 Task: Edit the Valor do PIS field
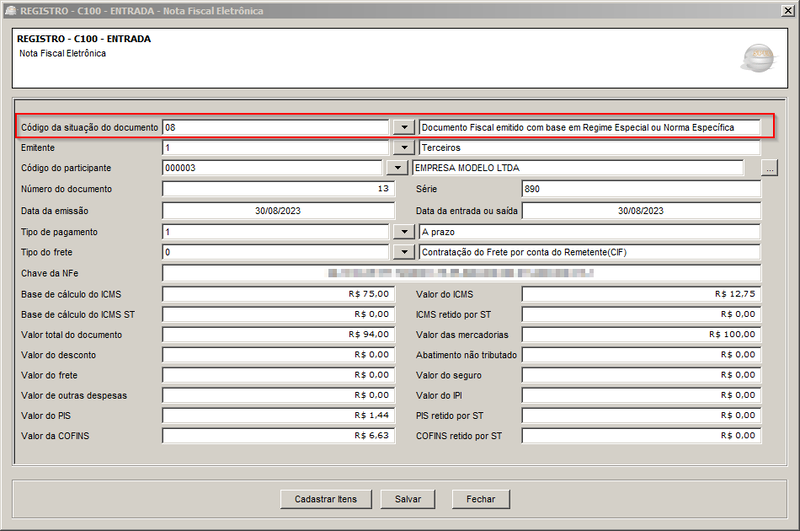point(278,416)
